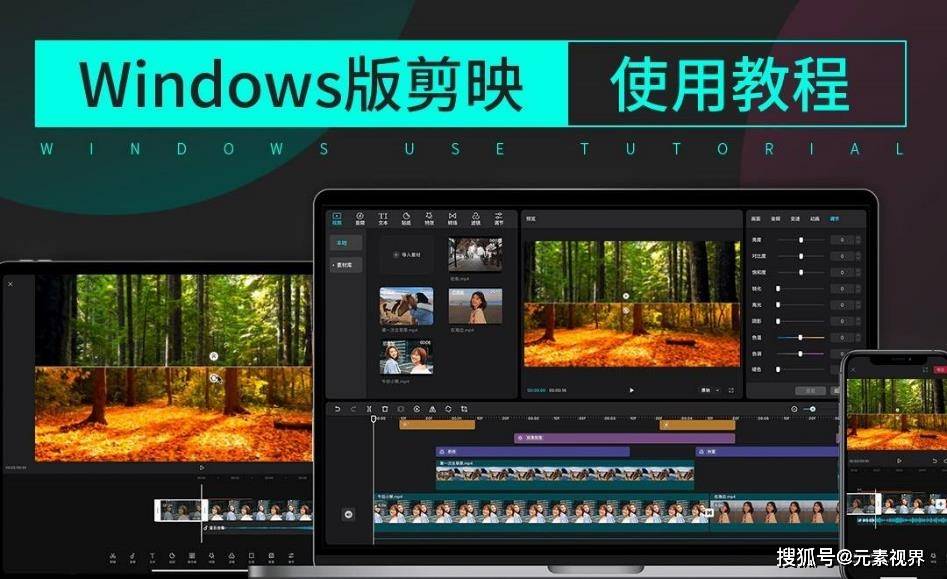947x579 pixels.
Task: Close the editor on the tablet with X
Action: 10,283
